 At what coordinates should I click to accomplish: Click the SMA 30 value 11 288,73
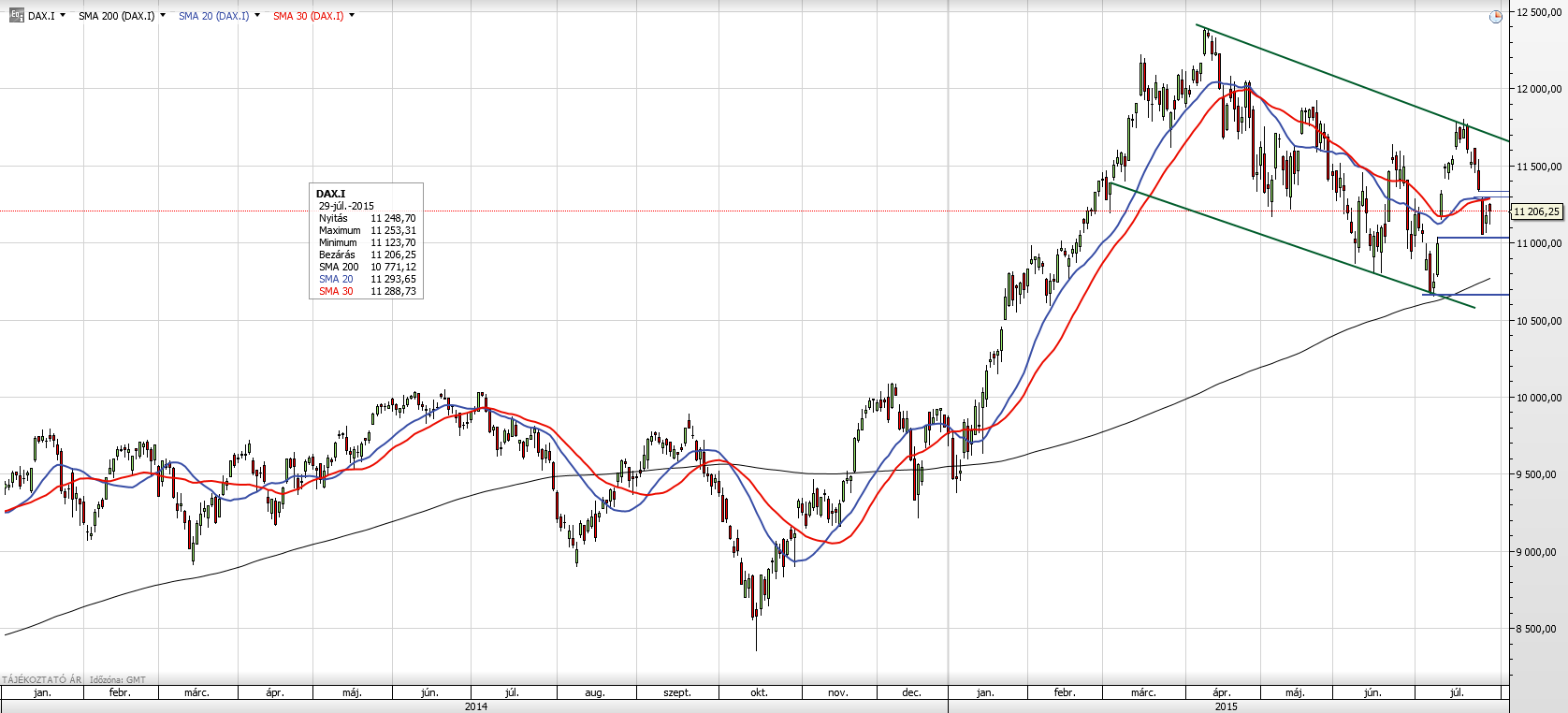[x=393, y=291]
